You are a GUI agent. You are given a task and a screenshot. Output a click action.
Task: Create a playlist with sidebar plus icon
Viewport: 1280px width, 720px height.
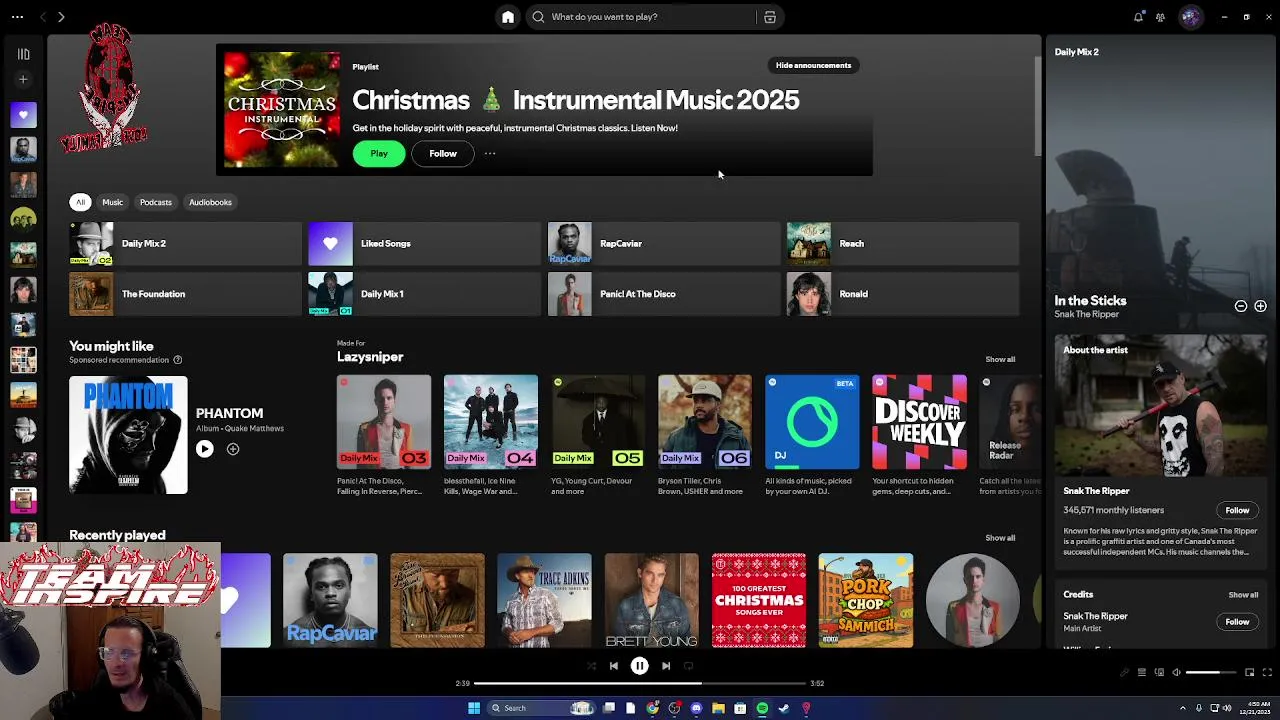pos(24,79)
